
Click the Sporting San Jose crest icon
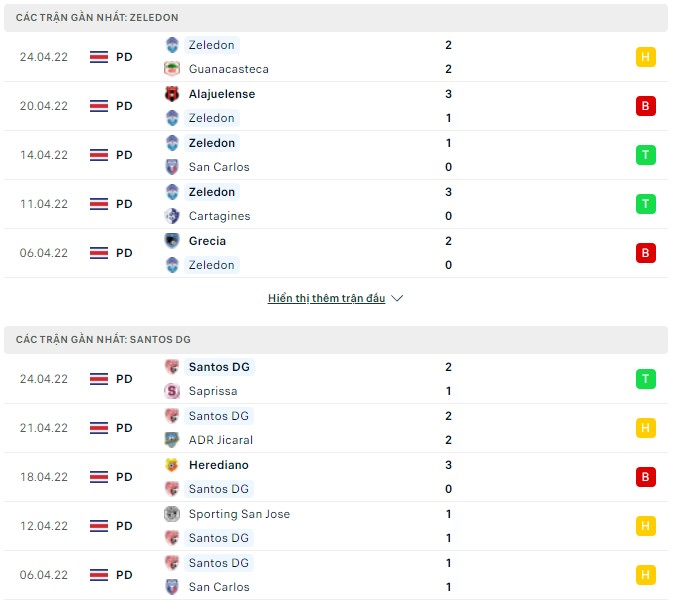coord(172,514)
